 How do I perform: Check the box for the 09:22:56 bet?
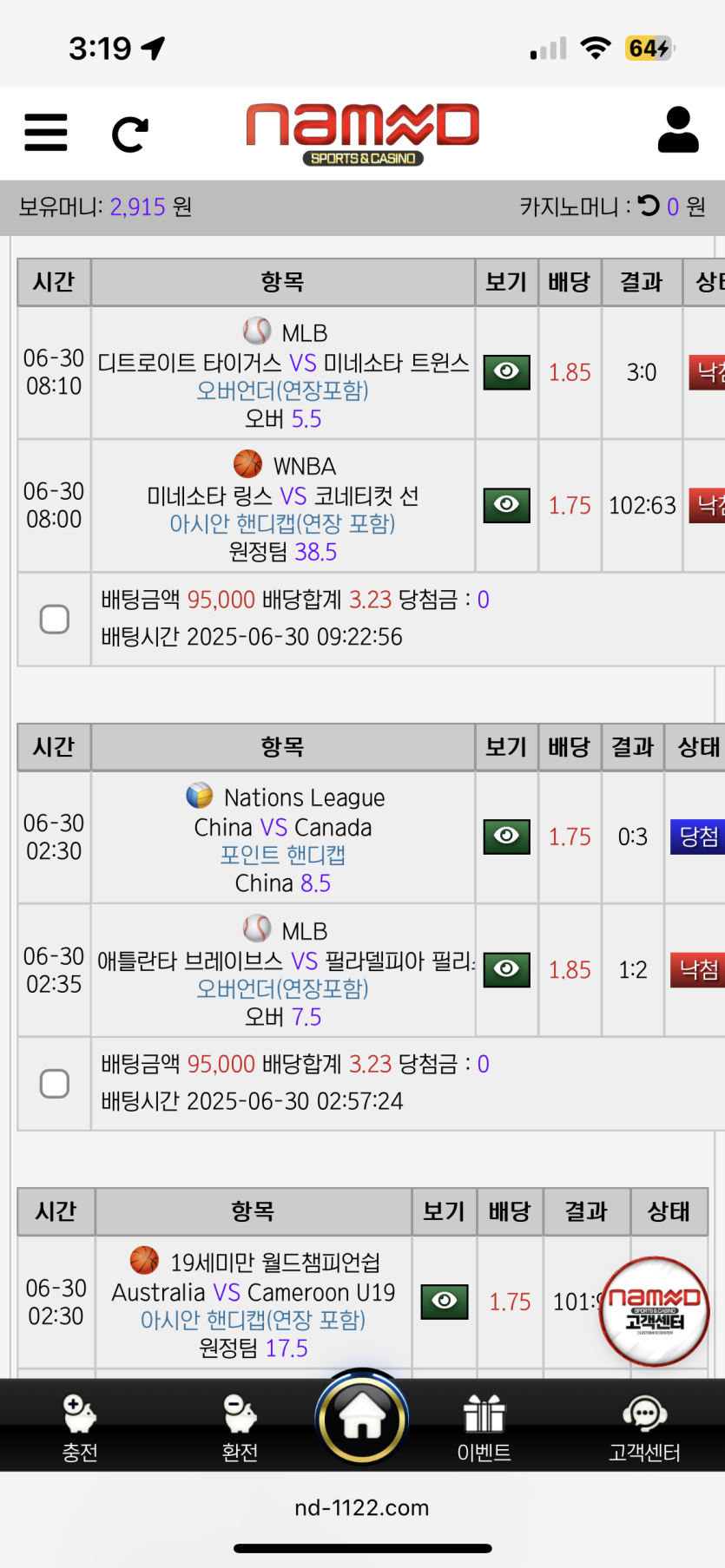[x=55, y=619]
